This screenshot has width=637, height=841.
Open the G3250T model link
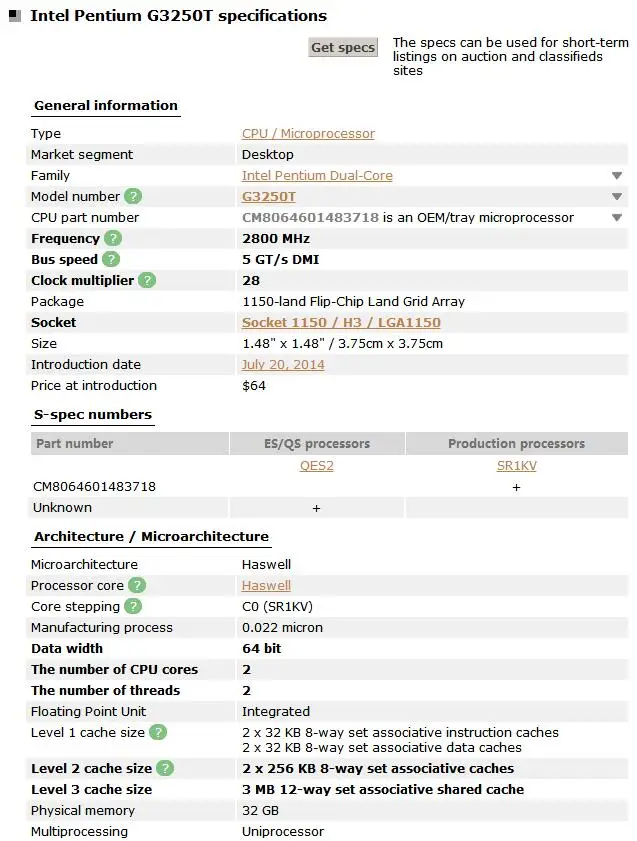click(x=269, y=197)
